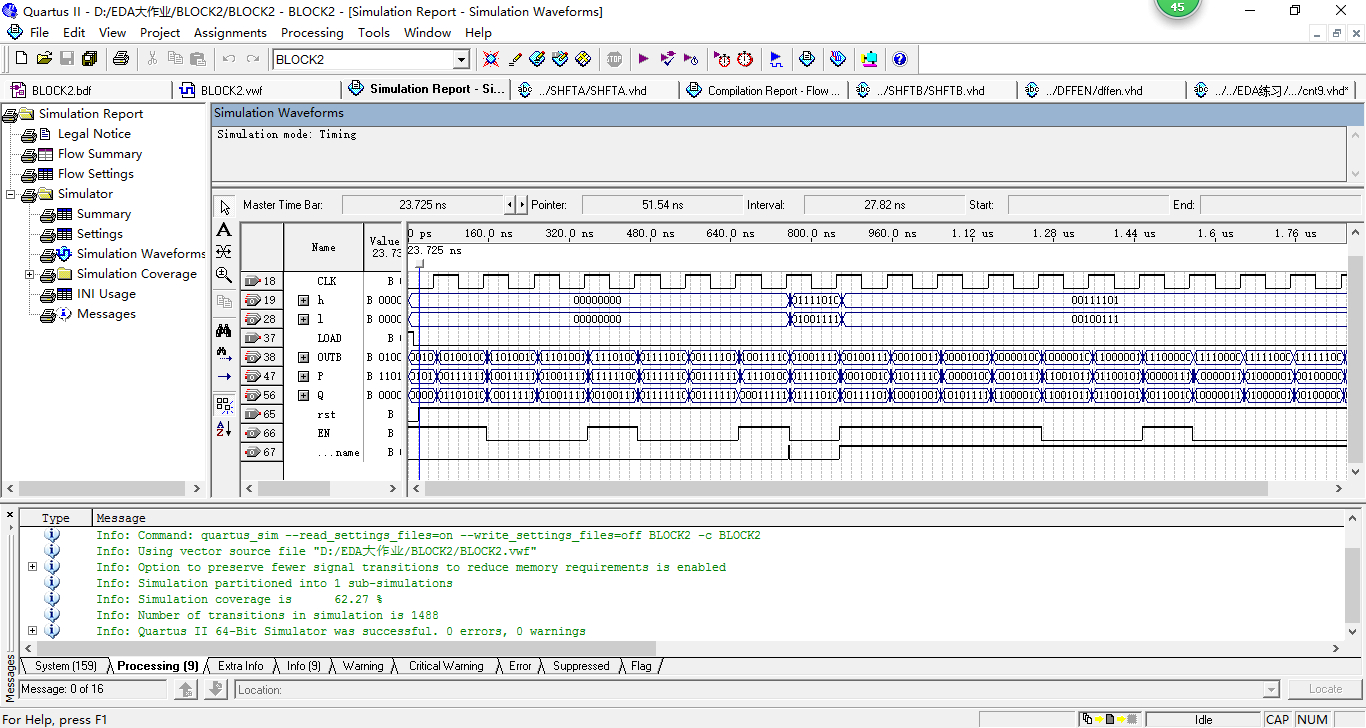
Task: Open the Processing menu
Action: click(312, 32)
